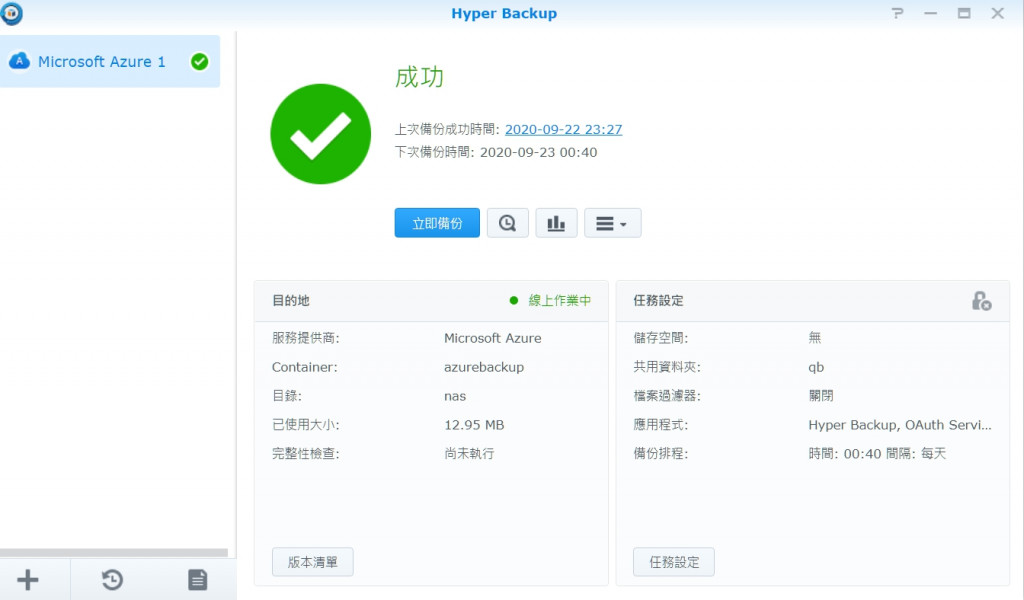The width and height of the screenshot is (1024, 600).
Task: Maximize the Hyper Backup window
Action: [x=964, y=13]
